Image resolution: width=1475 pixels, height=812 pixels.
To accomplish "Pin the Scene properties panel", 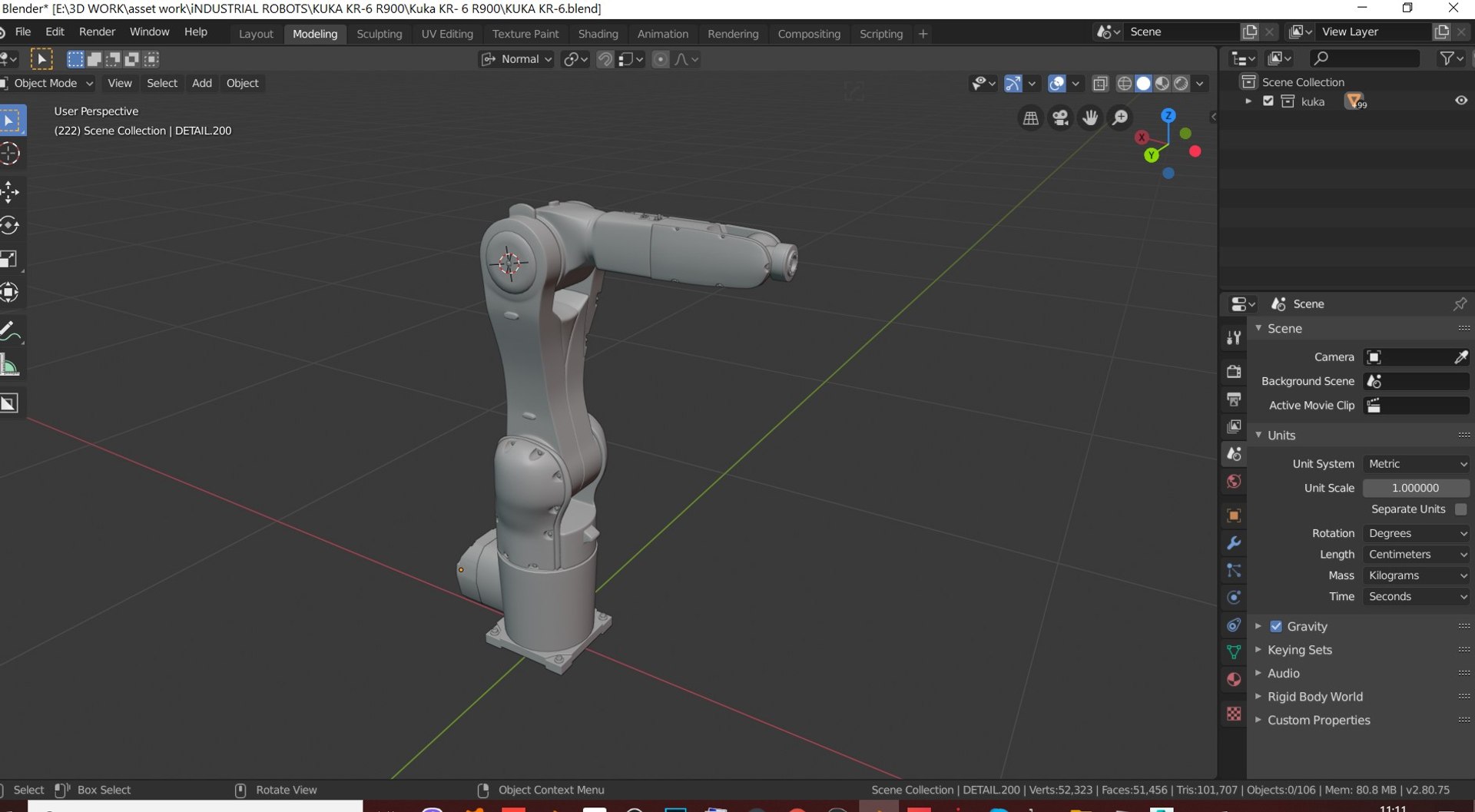I will pos(1460,304).
